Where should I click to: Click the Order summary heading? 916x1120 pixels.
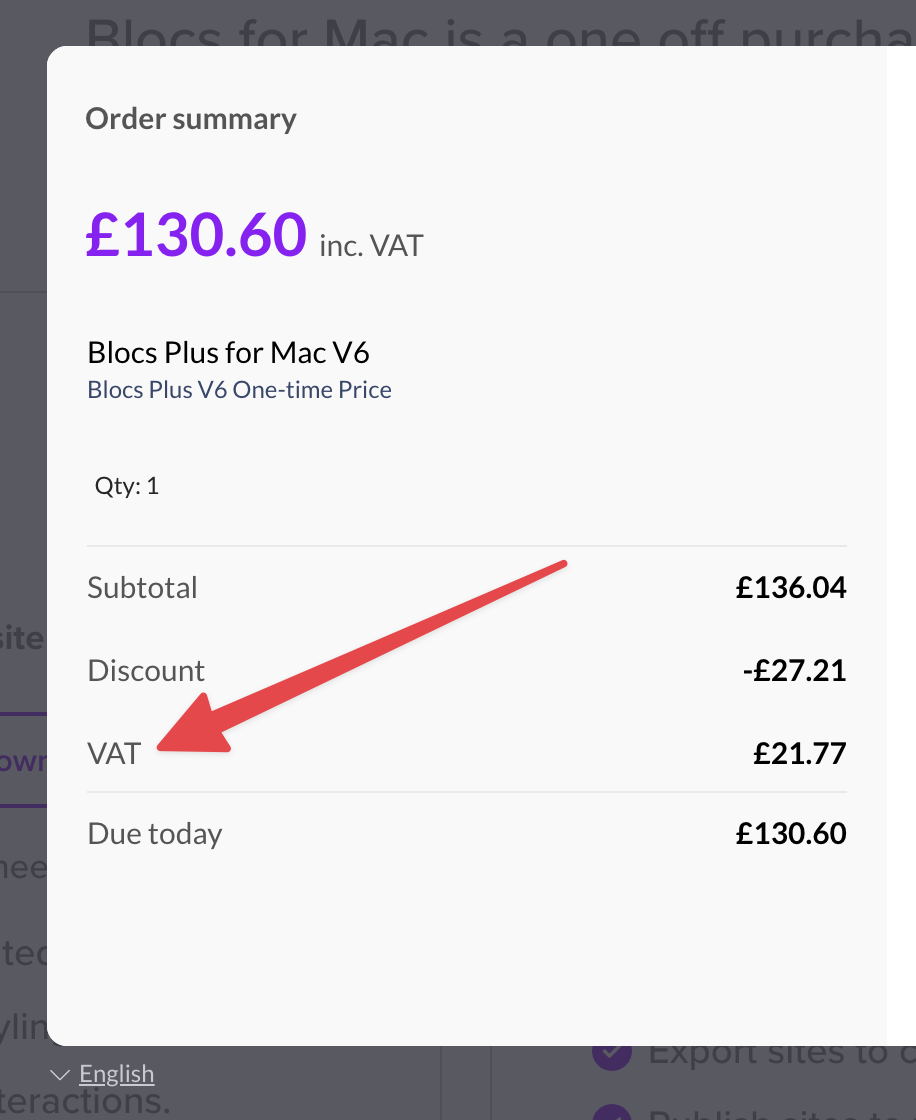(191, 119)
